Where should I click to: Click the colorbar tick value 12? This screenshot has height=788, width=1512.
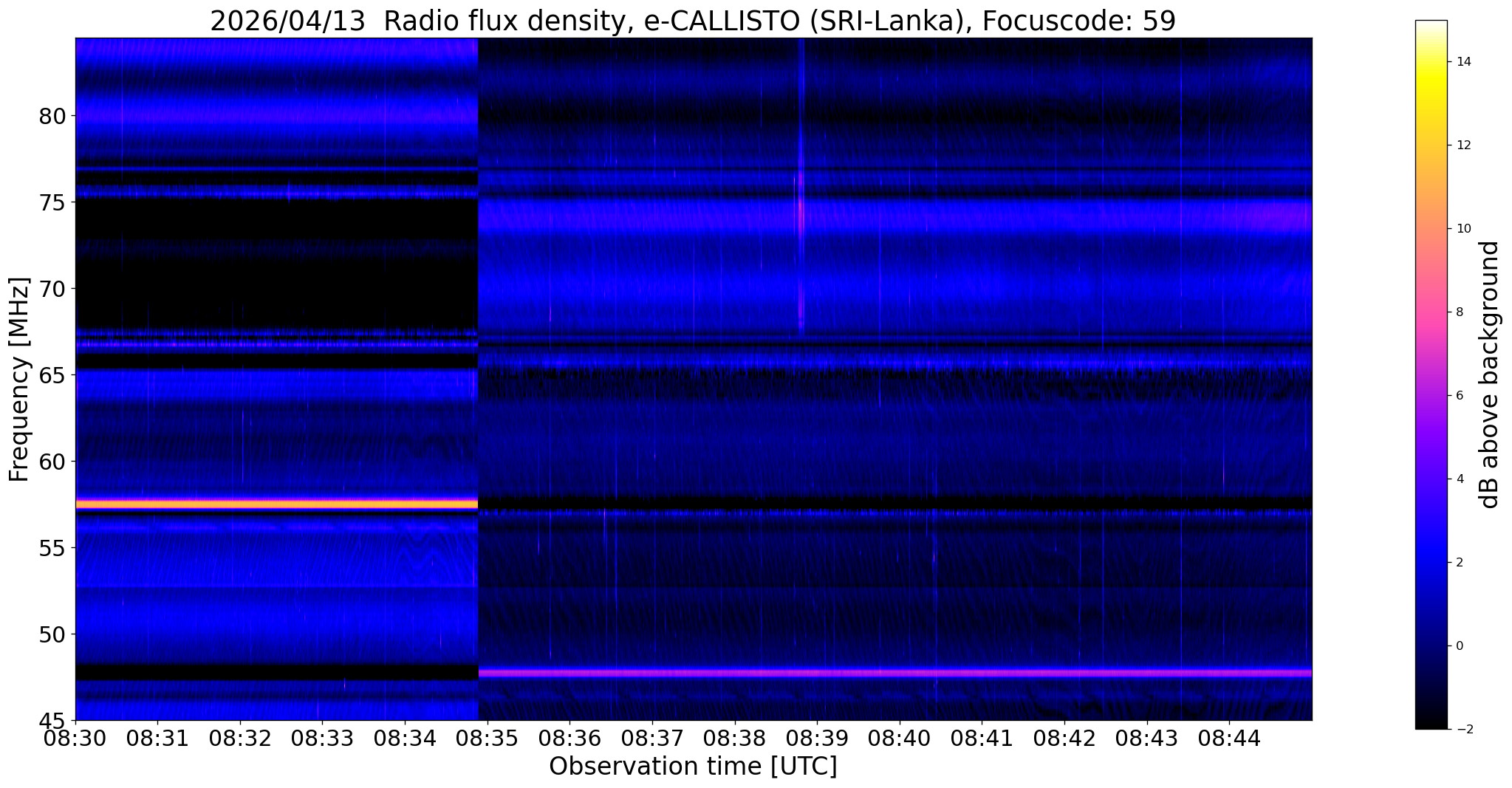(1463, 145)
